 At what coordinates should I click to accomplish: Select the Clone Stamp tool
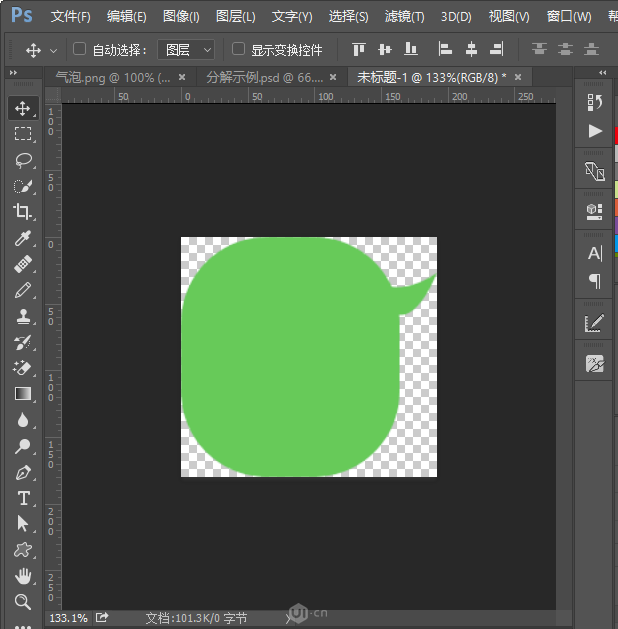[x=23, y=316]
